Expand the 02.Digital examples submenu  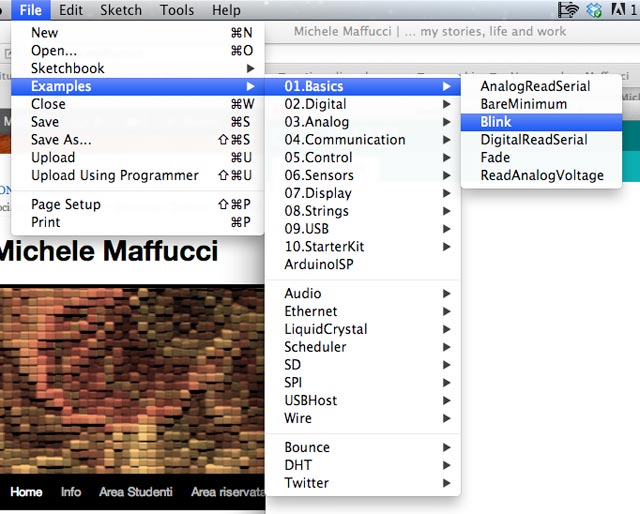coord(315,104)
